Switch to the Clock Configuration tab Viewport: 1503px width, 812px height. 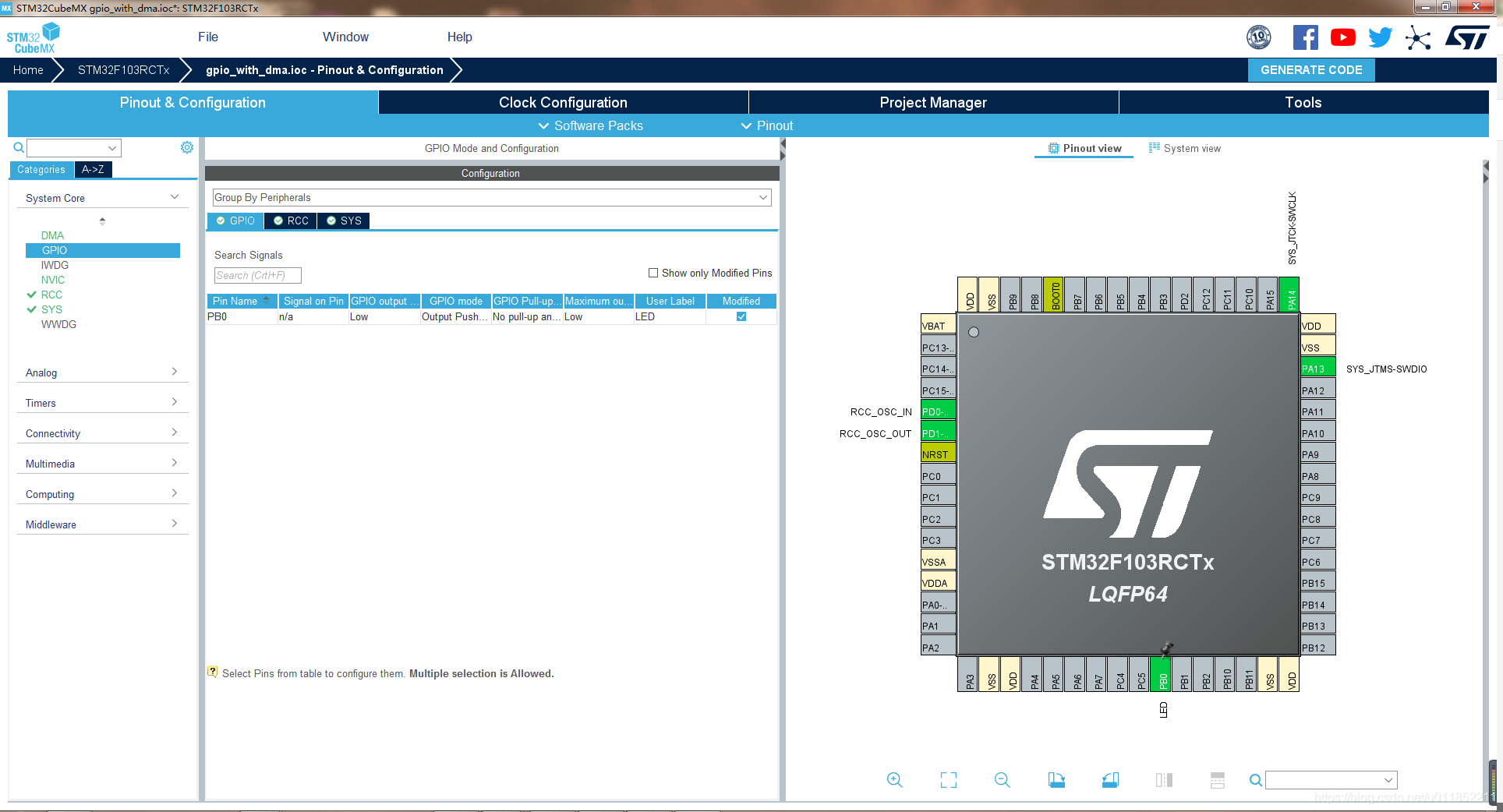click(562, 102)
